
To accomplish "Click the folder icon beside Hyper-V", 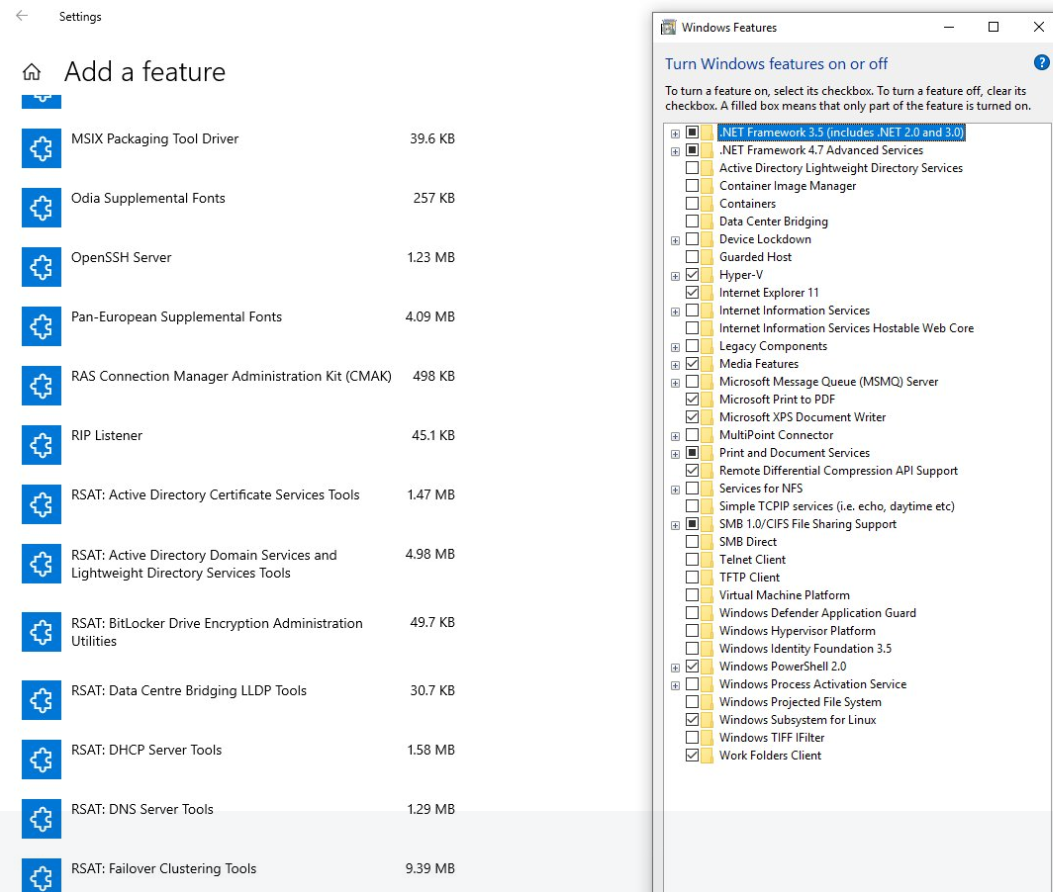I will 707,275.
